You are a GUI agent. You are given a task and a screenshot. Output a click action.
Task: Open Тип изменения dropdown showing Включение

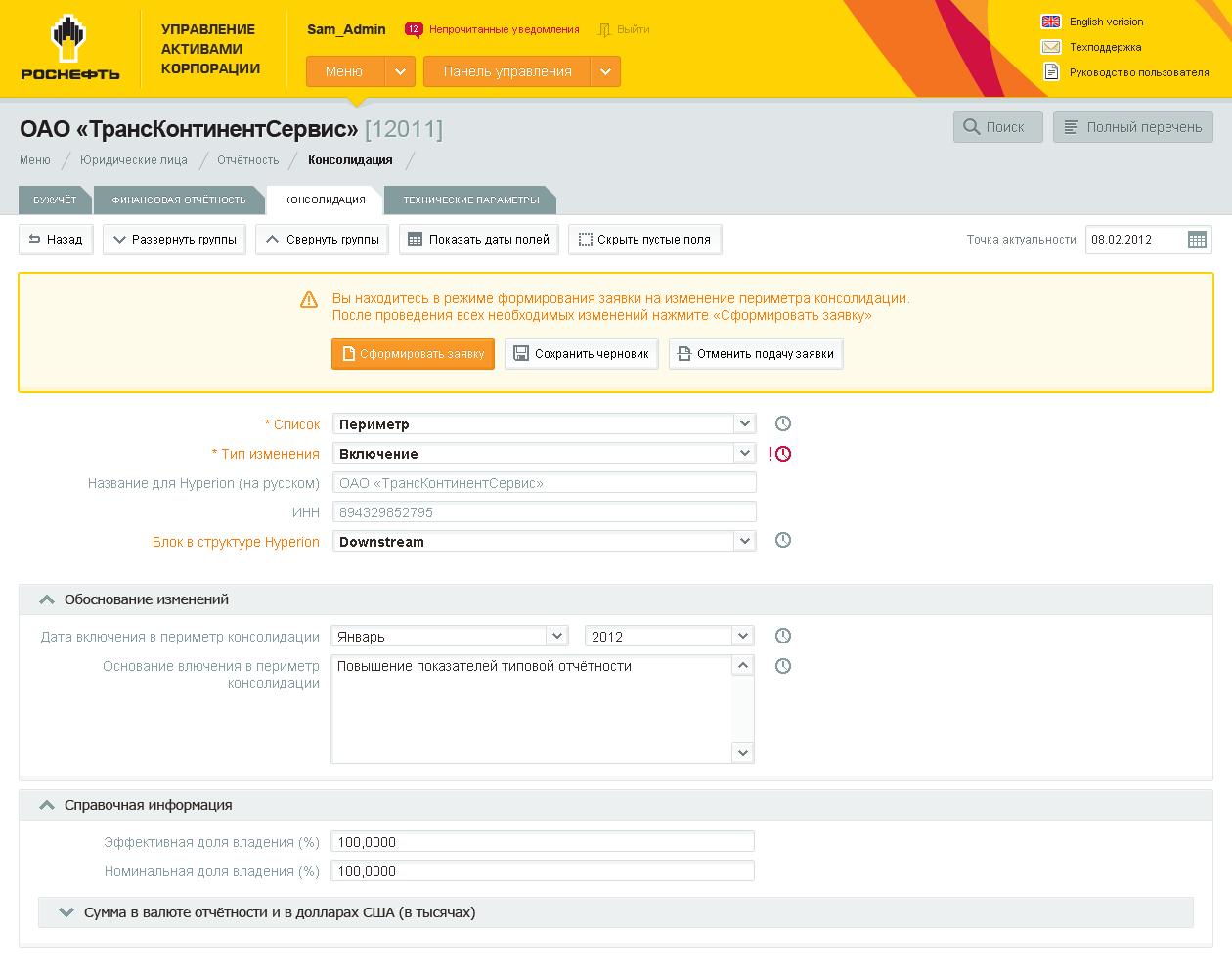(544, 454)
